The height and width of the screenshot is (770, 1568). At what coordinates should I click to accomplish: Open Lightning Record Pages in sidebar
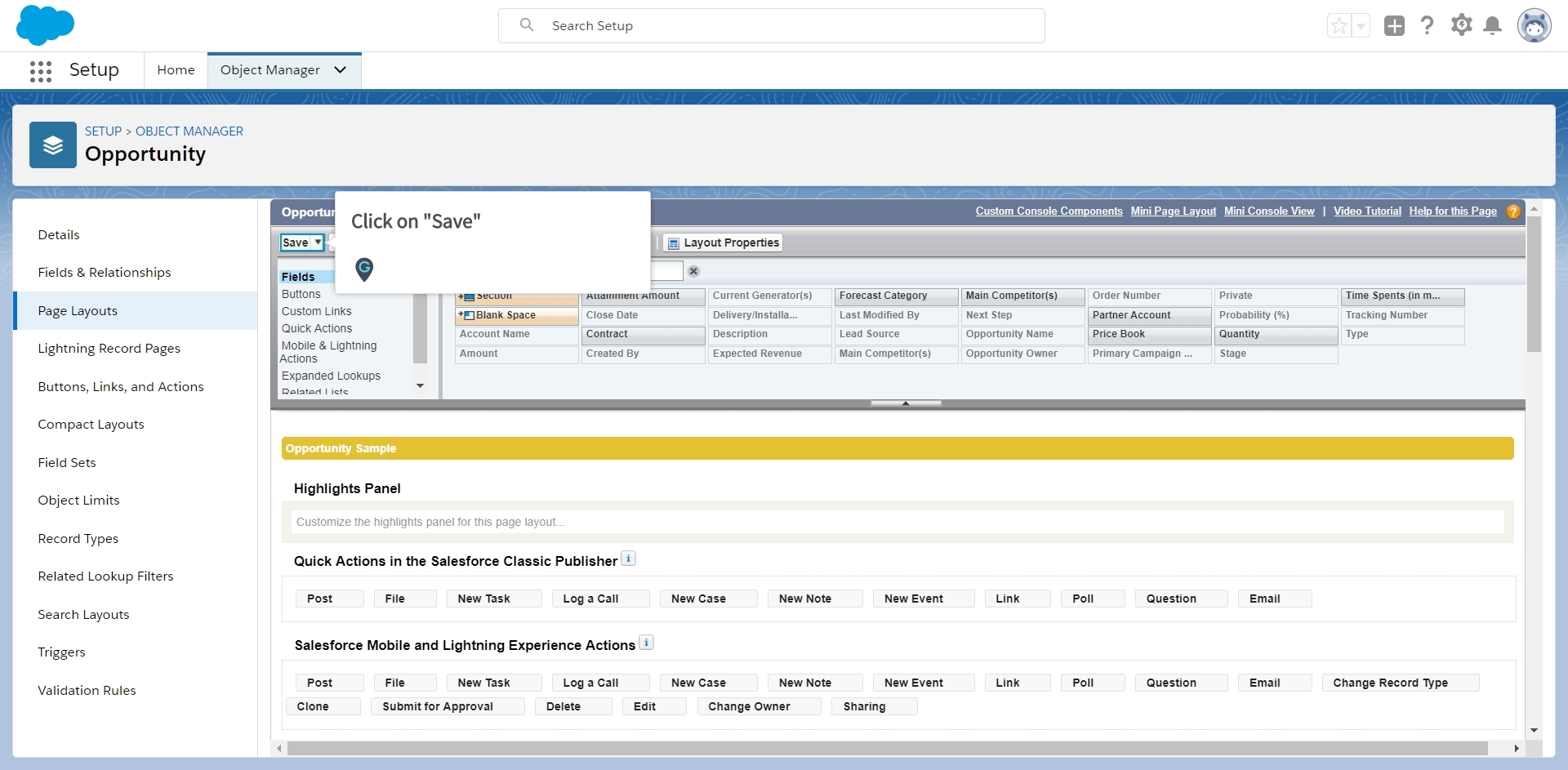pyautogui.click(x=109, y=349)
